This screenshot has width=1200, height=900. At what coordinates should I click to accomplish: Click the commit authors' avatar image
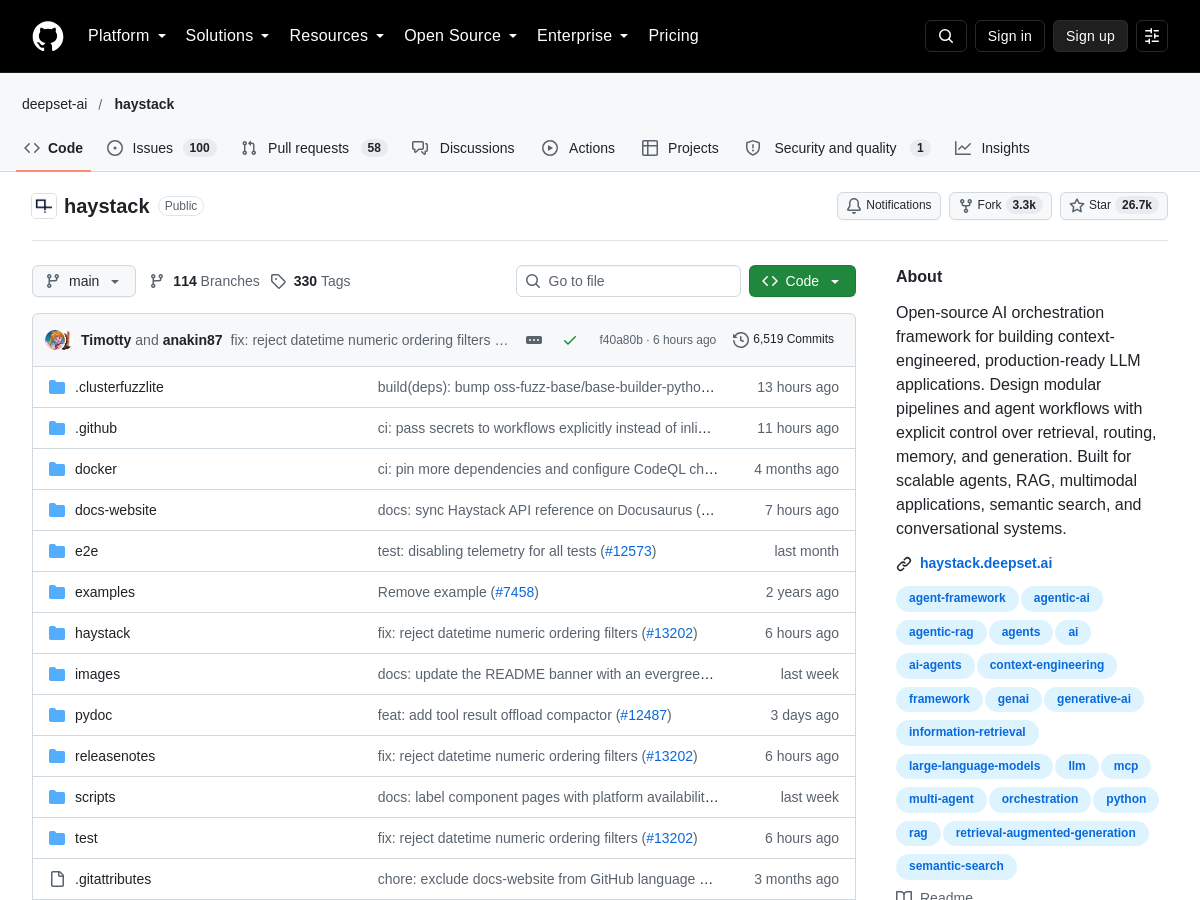click(x=57, y=340)
